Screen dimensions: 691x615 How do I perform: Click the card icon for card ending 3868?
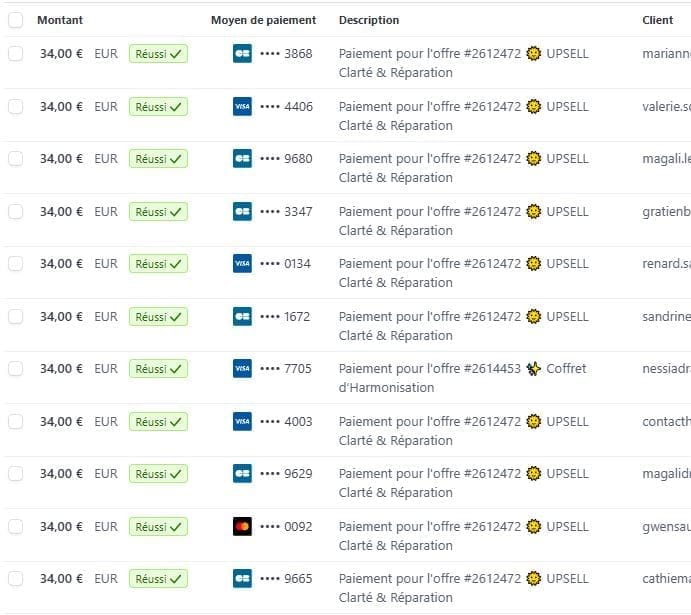(241, 54)
